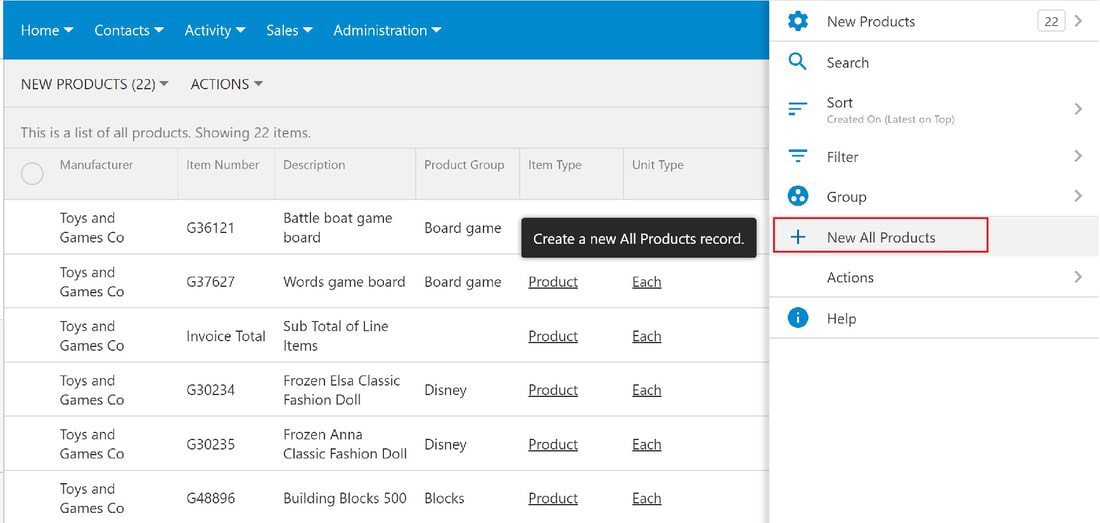Click the Group circle icon

tap(798, 196)
